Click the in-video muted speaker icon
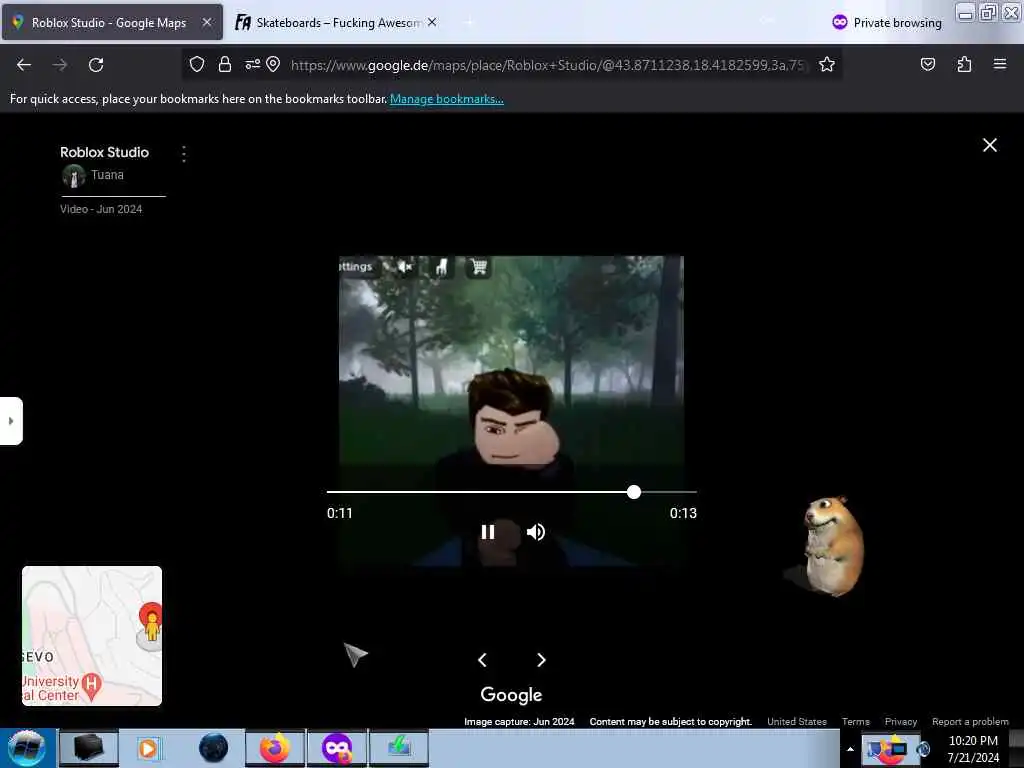1024x768 pixels. click(405, 266)
